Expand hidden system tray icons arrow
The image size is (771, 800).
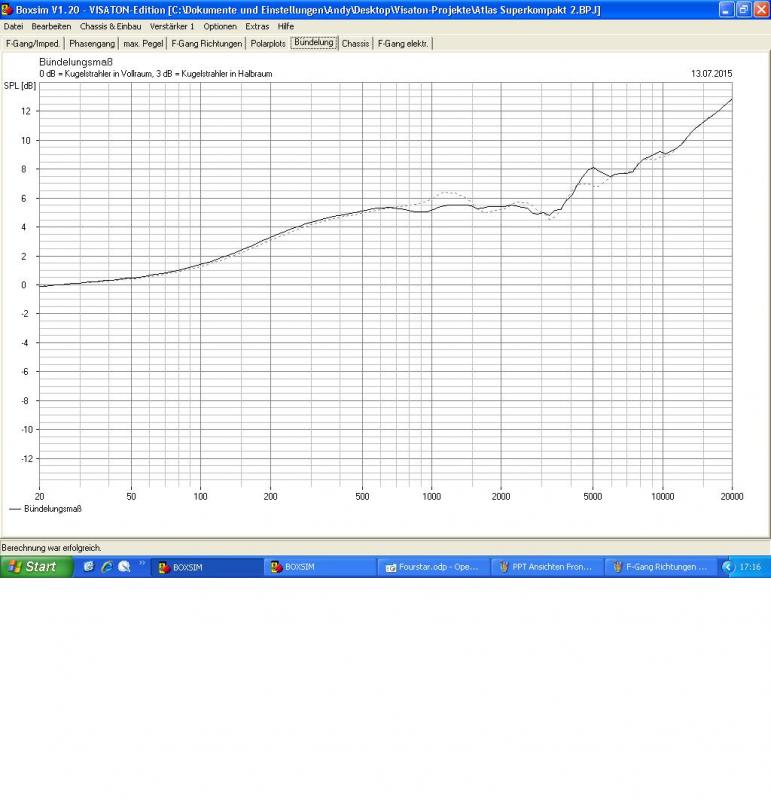[728, 567]
